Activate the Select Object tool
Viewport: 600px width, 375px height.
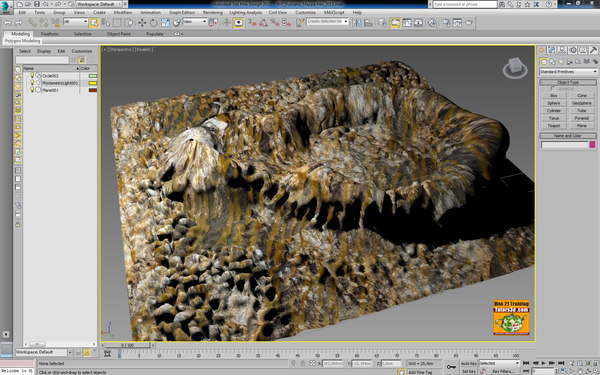pos(94,23)
